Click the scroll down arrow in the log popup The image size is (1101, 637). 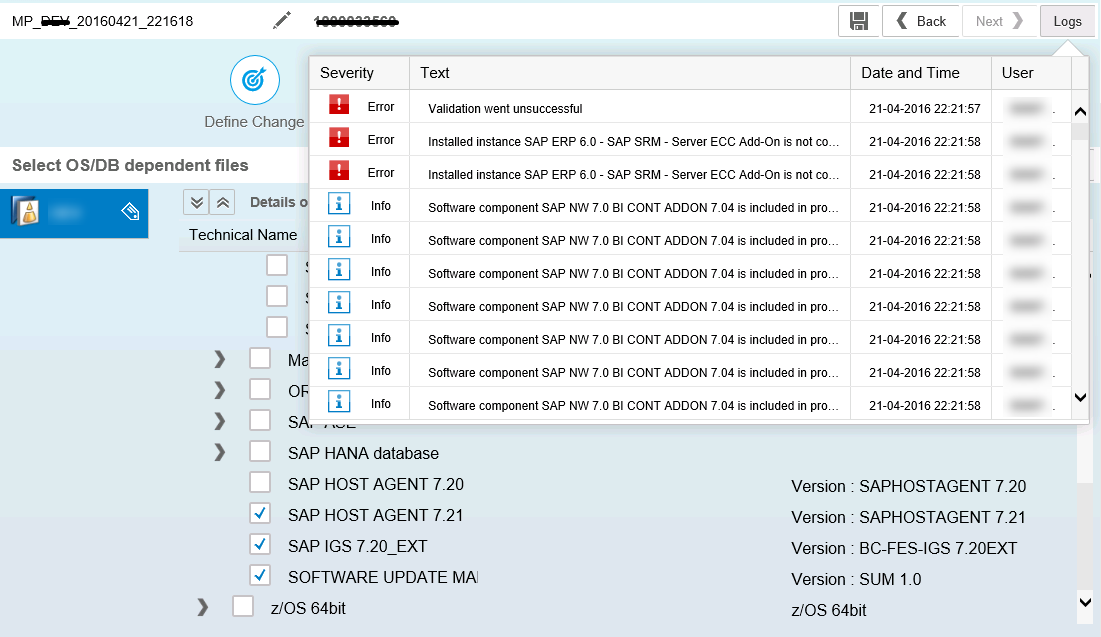1081,398
